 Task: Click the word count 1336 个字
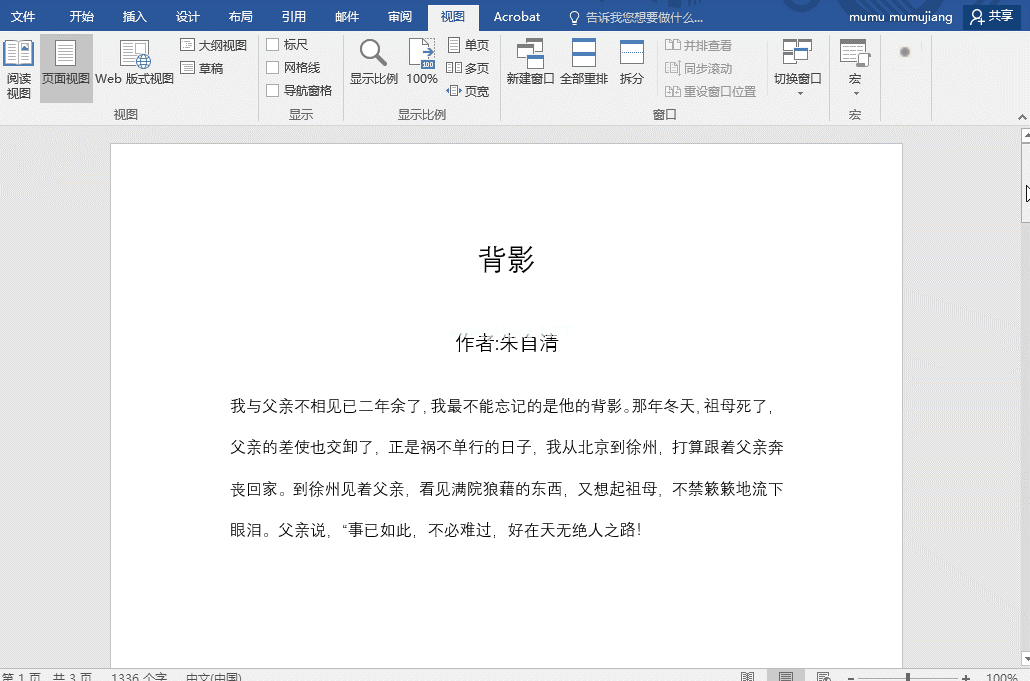139,676
